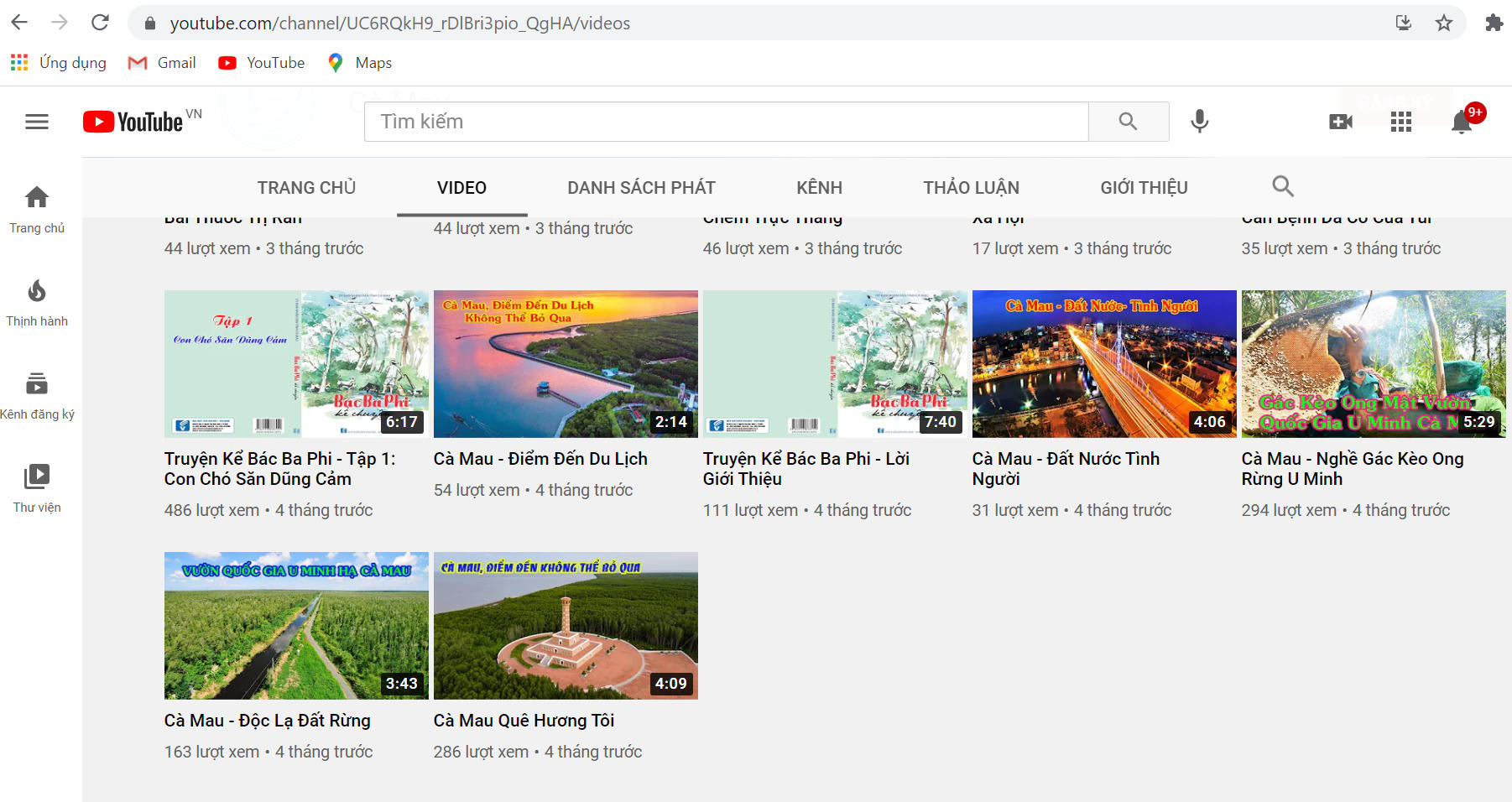Activate voice search microphone

pyautogui.click(x=1199, y=122)
